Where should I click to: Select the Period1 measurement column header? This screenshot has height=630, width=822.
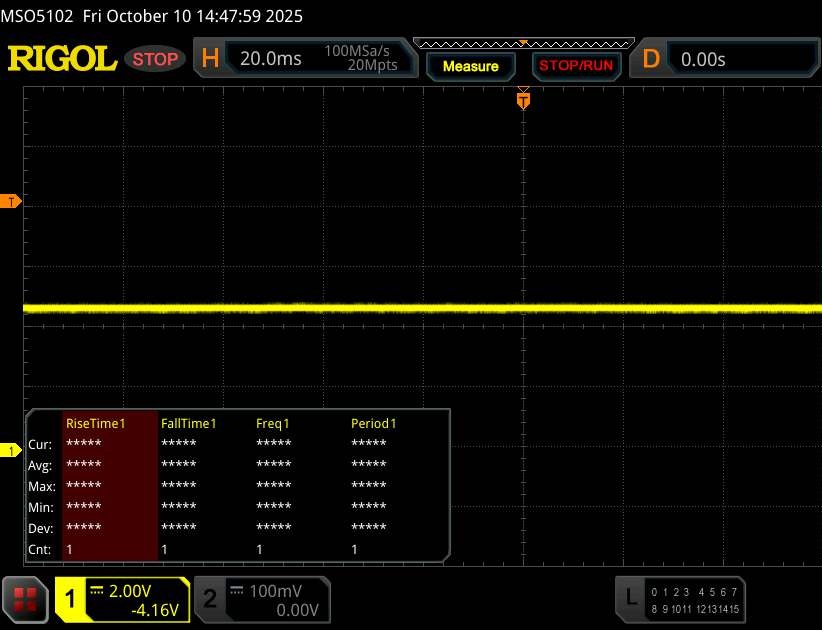(374, 423)
